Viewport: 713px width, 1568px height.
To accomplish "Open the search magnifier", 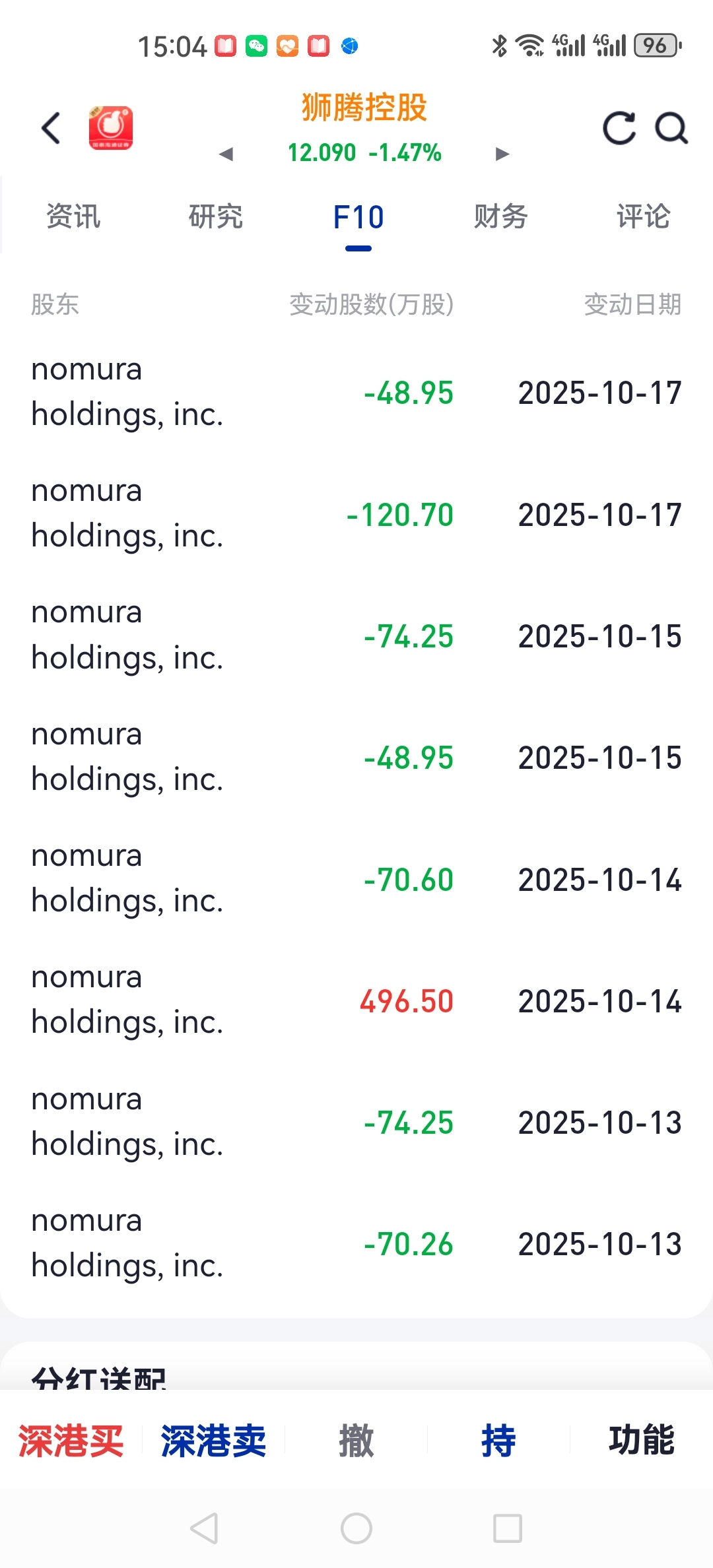I will [x=671, y=128].
